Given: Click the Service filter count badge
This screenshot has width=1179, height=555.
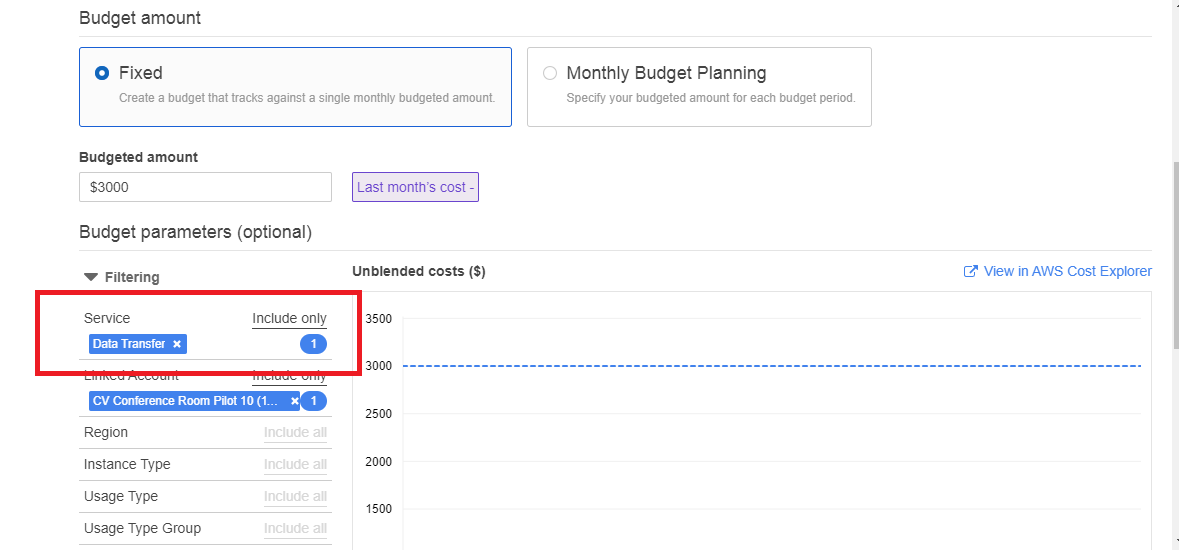Looking at the screenshot, I should click(313, 344).
